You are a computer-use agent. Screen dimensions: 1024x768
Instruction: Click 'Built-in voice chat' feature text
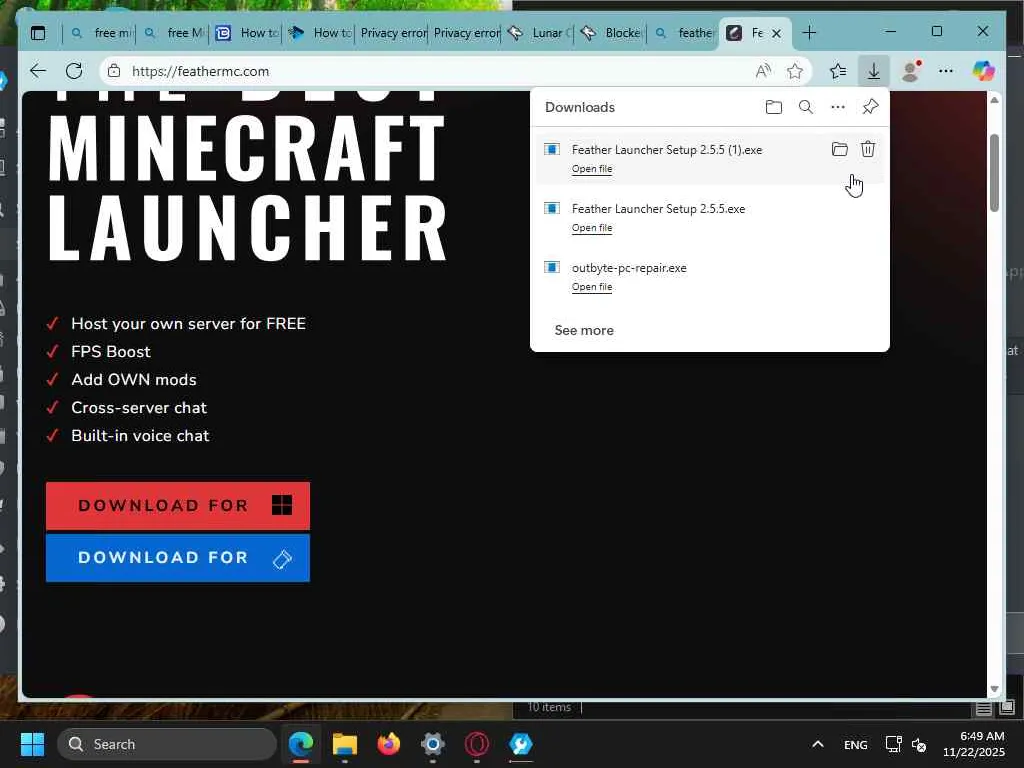(140, 436)
